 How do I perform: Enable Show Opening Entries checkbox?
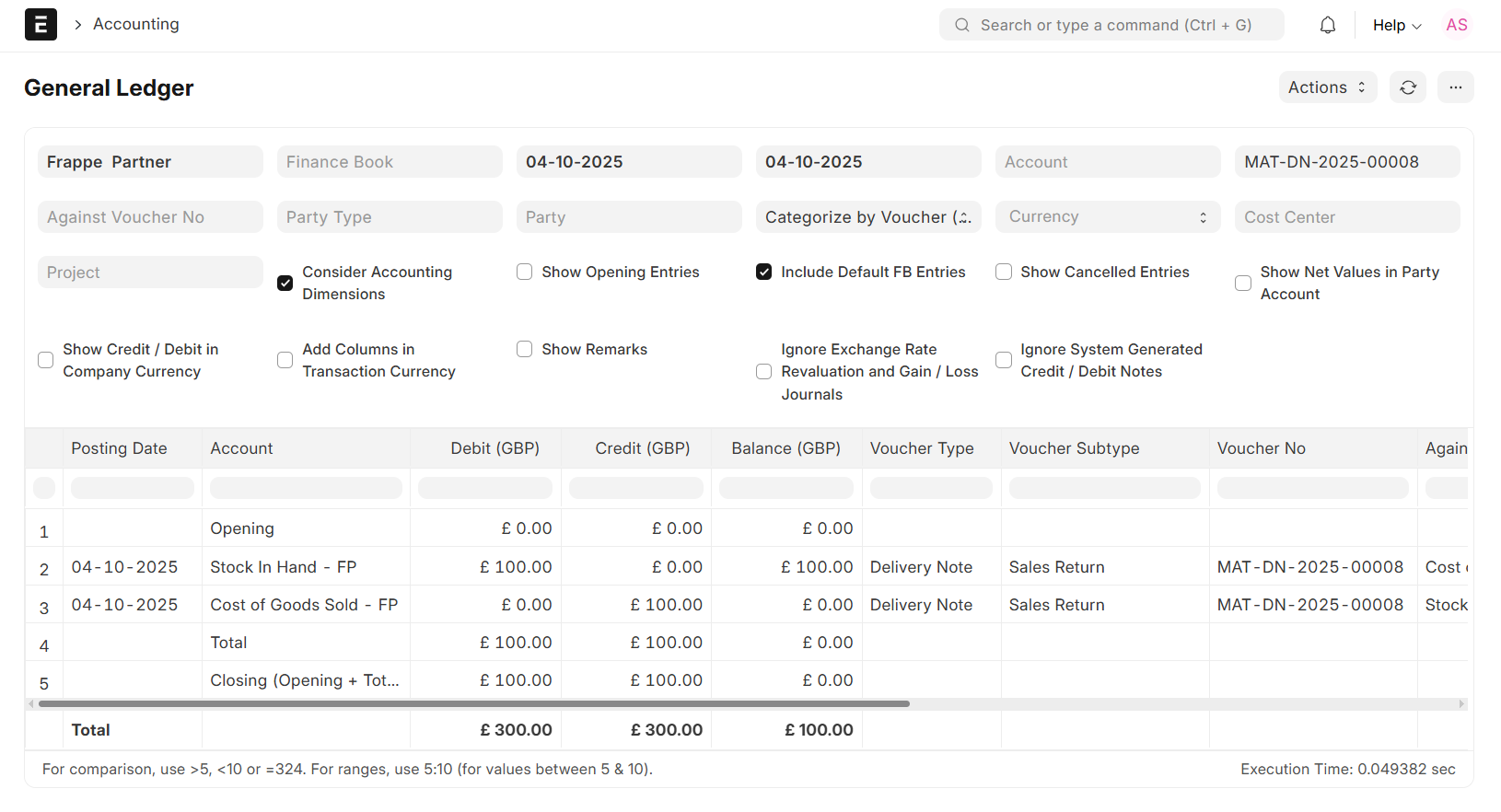(525, 273)
